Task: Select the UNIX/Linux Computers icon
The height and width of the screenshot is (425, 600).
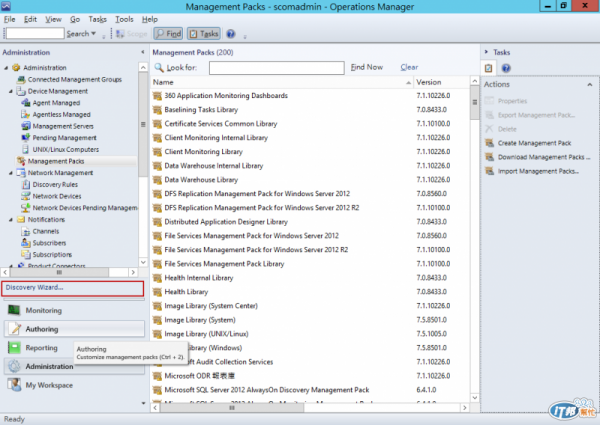Action: click(26, 150)
